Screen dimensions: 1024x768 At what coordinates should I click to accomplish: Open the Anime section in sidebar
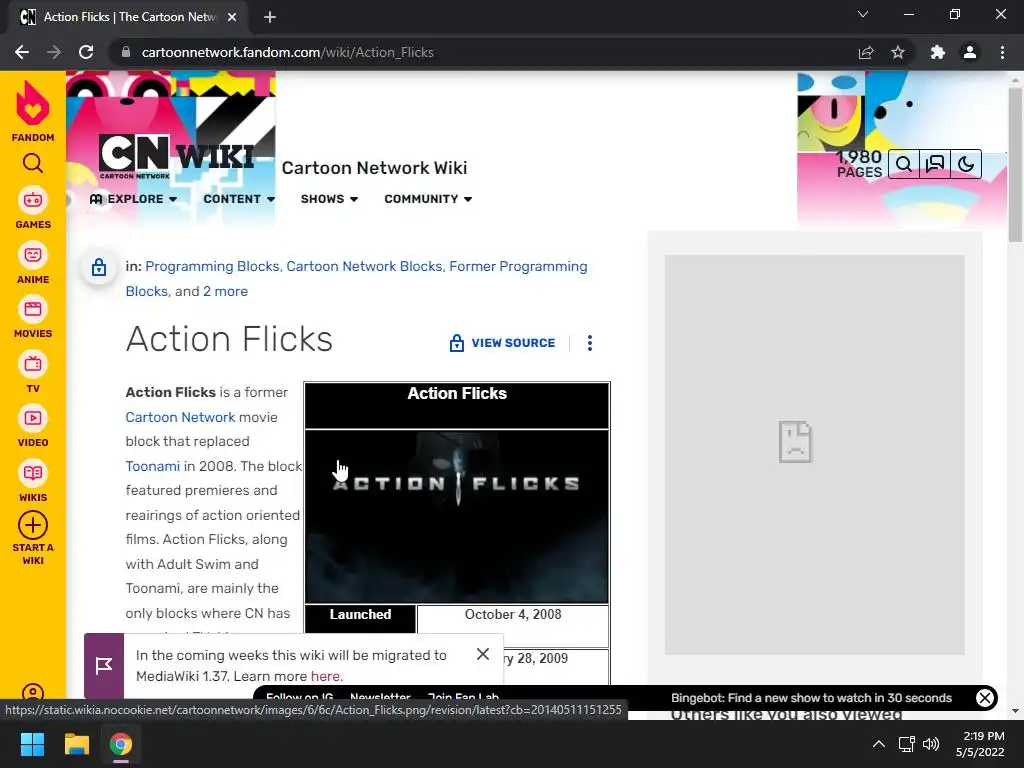tap(33, 264)
